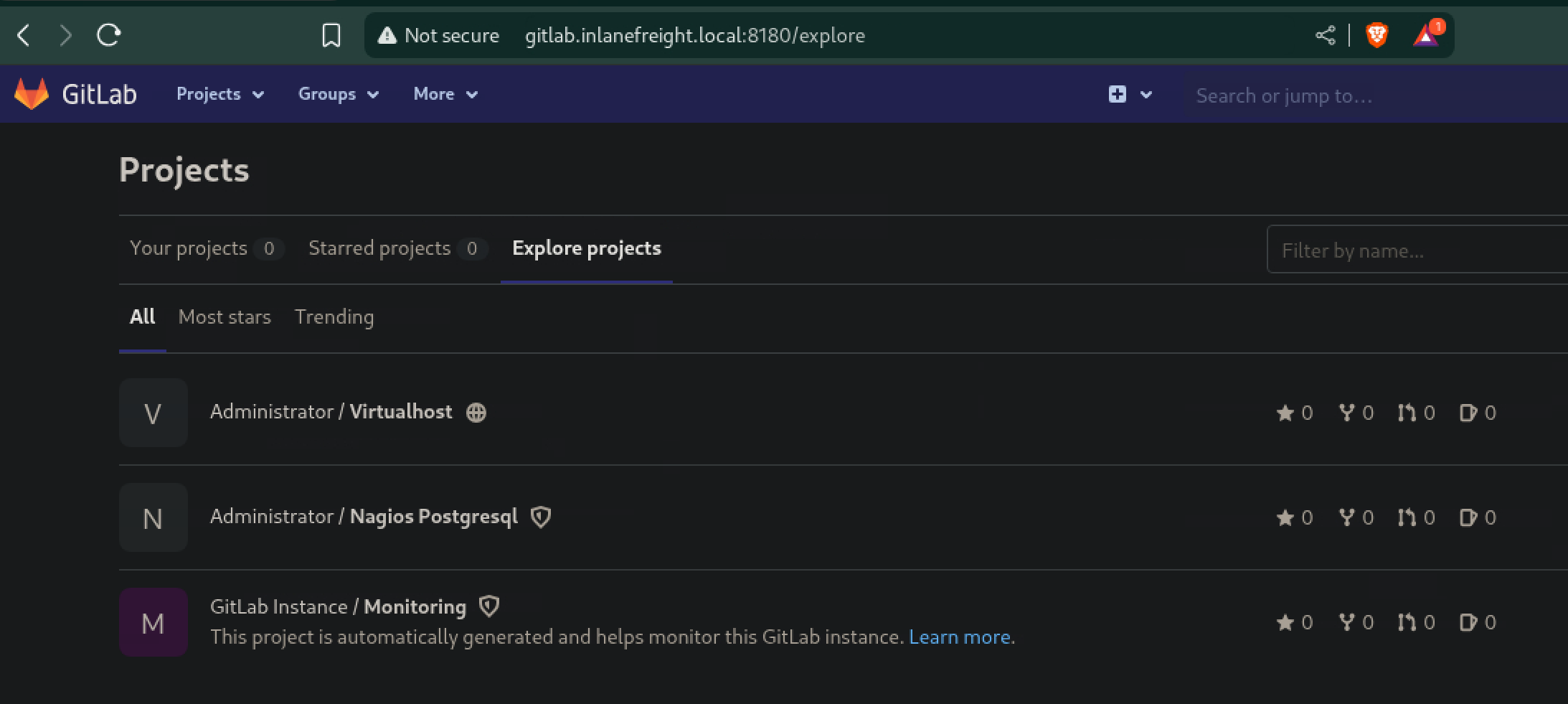
Task: Open Brave Rewards triangle icon
Action: [x=1426, y=35]
